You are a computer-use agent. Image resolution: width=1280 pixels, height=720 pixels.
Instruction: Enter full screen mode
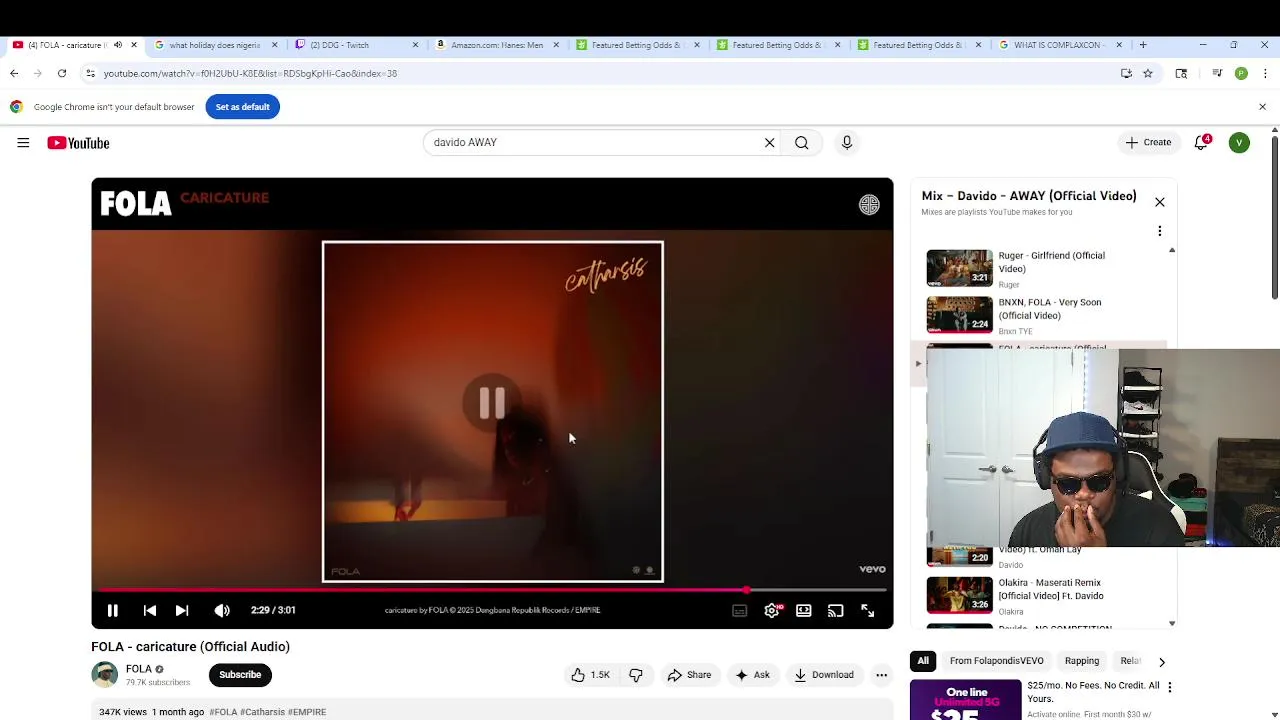868,611
